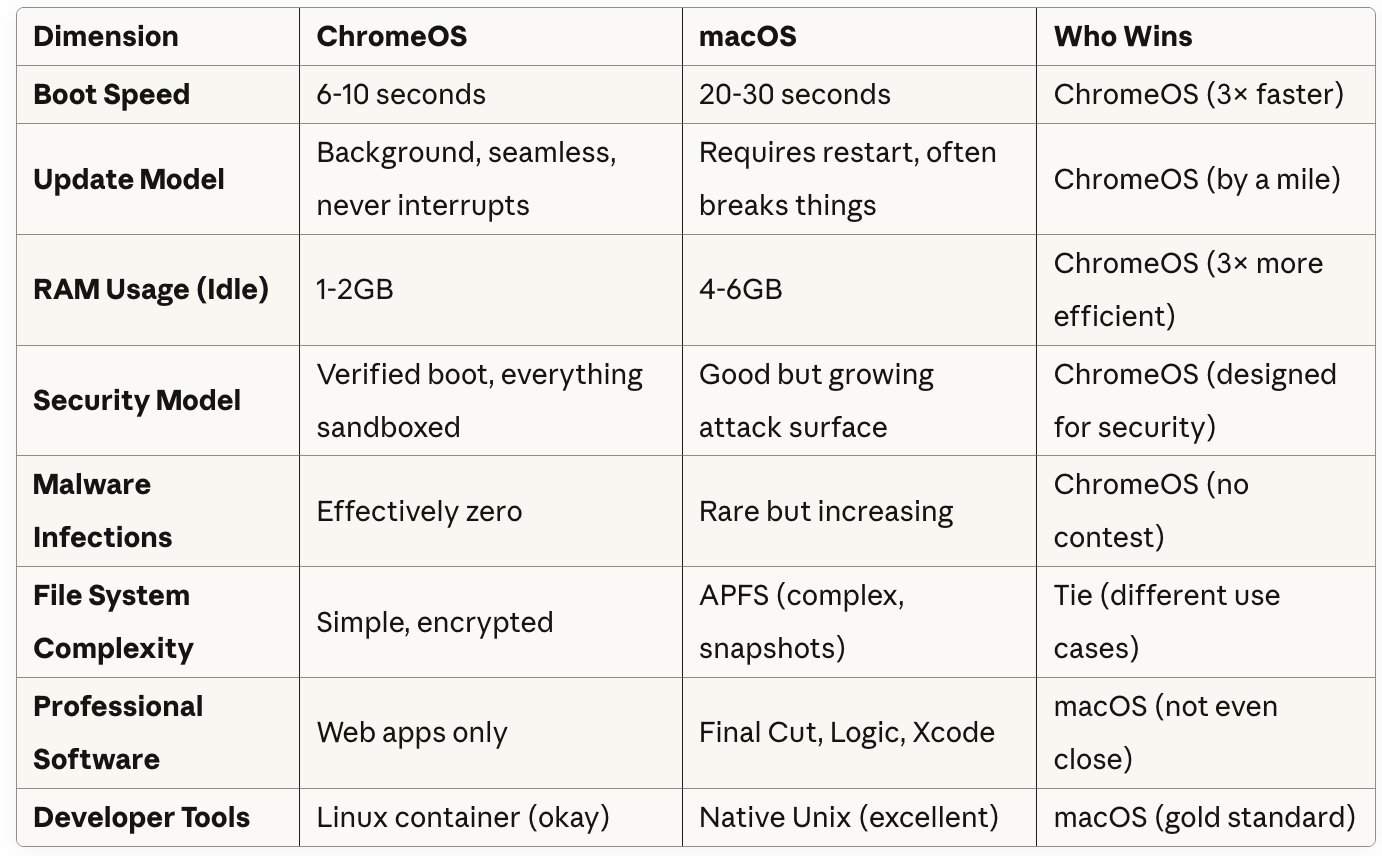Image resolution: width=1382 pixels, height=856 pixels.
Task: Select the "Web apps only" cell
Action: pos(411,733)
